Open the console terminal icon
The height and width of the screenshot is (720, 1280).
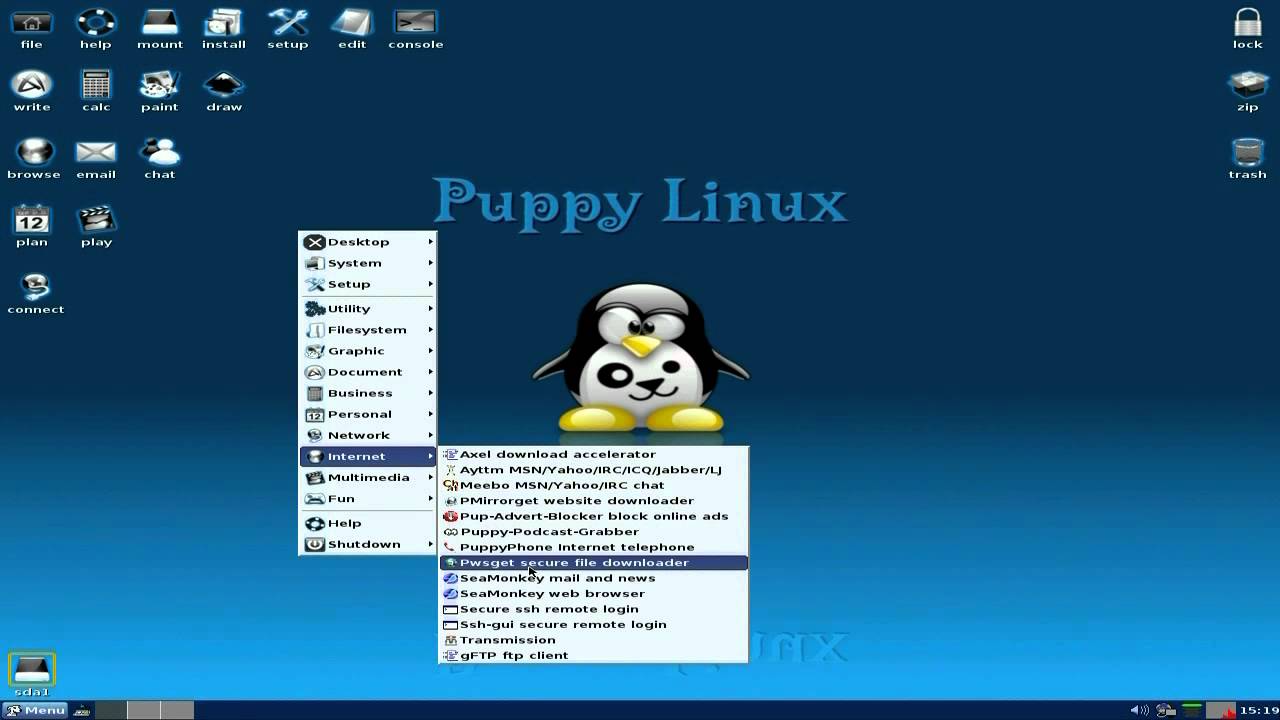point(416,28)
